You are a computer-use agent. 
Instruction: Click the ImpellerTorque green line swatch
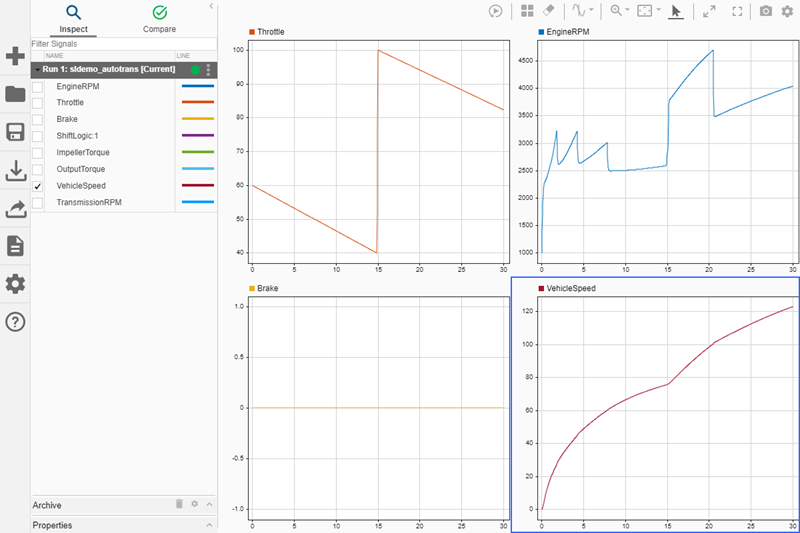198,152
